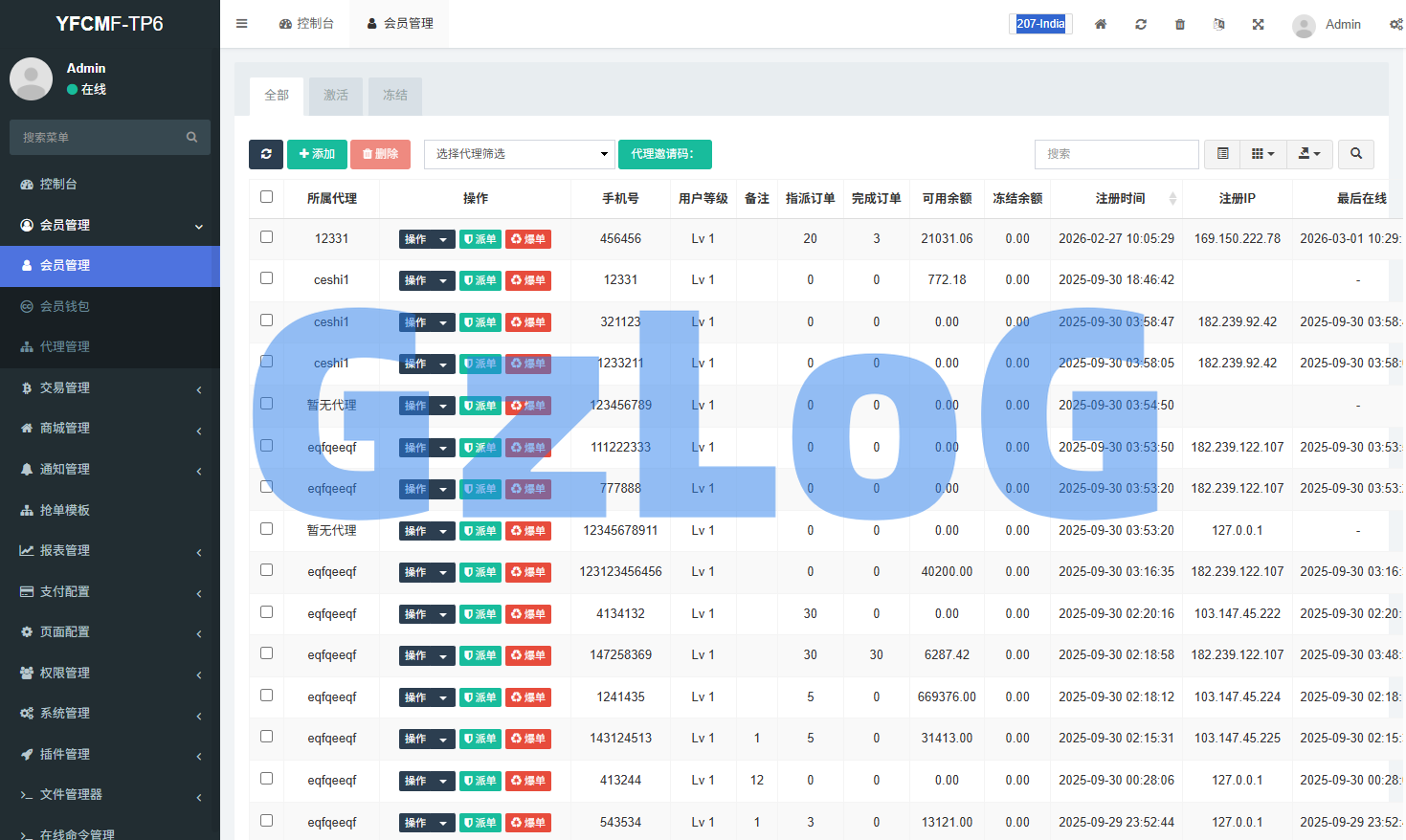Toggle fullscreen mode icon
This screenshot has width=1406, height=840.
pyautogui.click(x=1259, y=24)
